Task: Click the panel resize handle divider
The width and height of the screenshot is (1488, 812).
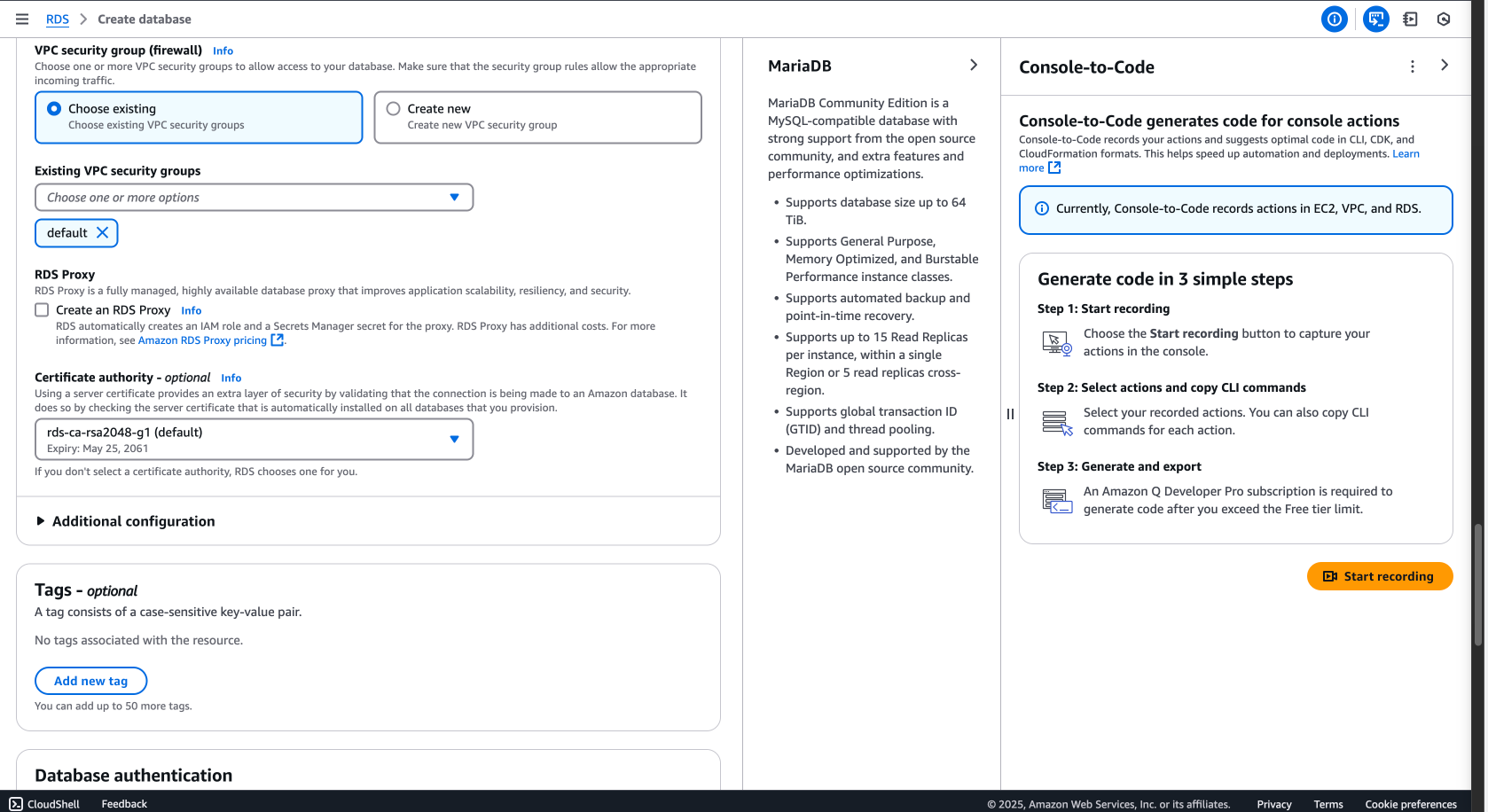Action: tap(1010, 414)
